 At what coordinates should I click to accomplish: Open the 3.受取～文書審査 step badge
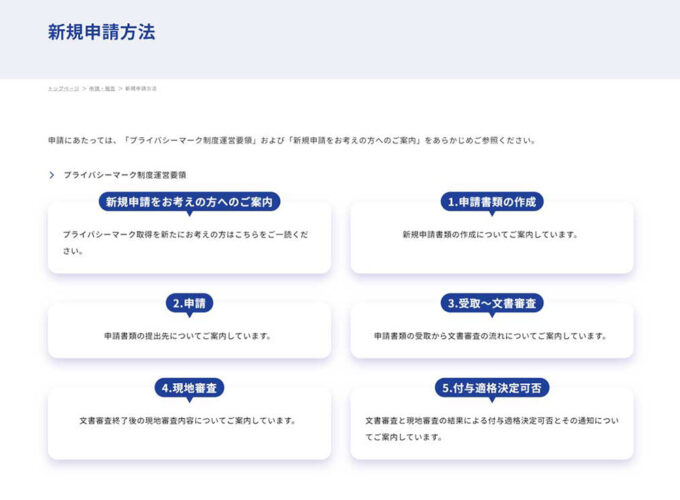click(x=491, y=302)
